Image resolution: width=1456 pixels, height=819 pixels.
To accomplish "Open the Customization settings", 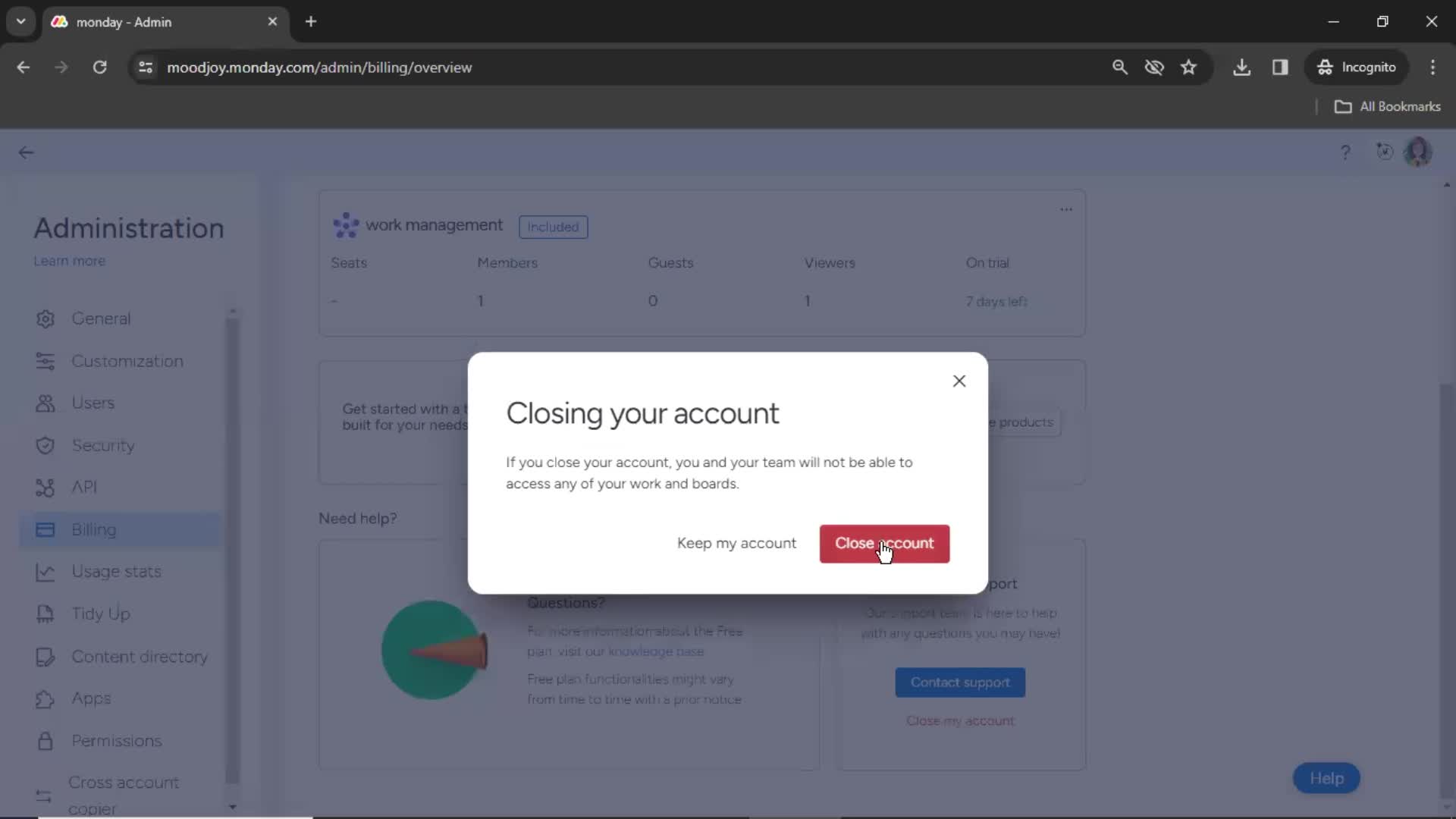I will [x=127, y=361].
